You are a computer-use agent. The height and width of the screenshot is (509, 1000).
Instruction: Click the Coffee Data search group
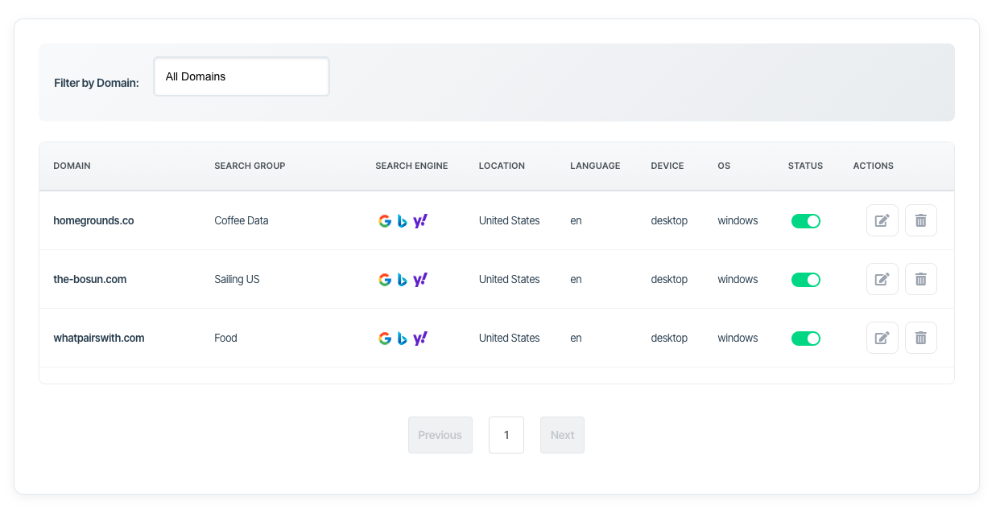[x=241, y=221]
